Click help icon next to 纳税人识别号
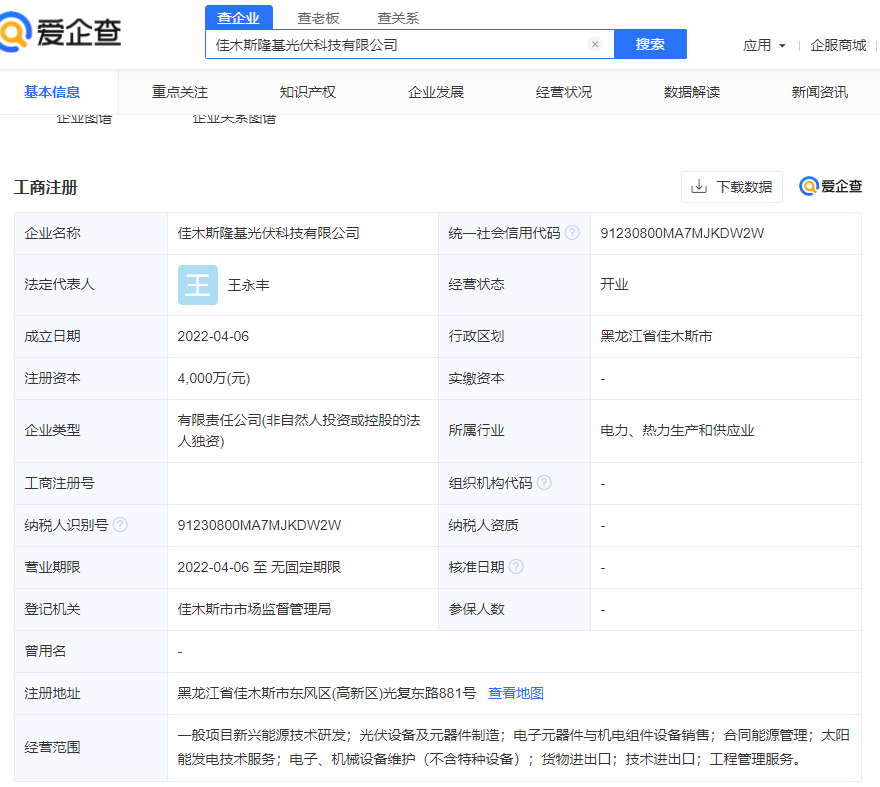This screenshot has width=880, height=787. click(x=120, y=525)
